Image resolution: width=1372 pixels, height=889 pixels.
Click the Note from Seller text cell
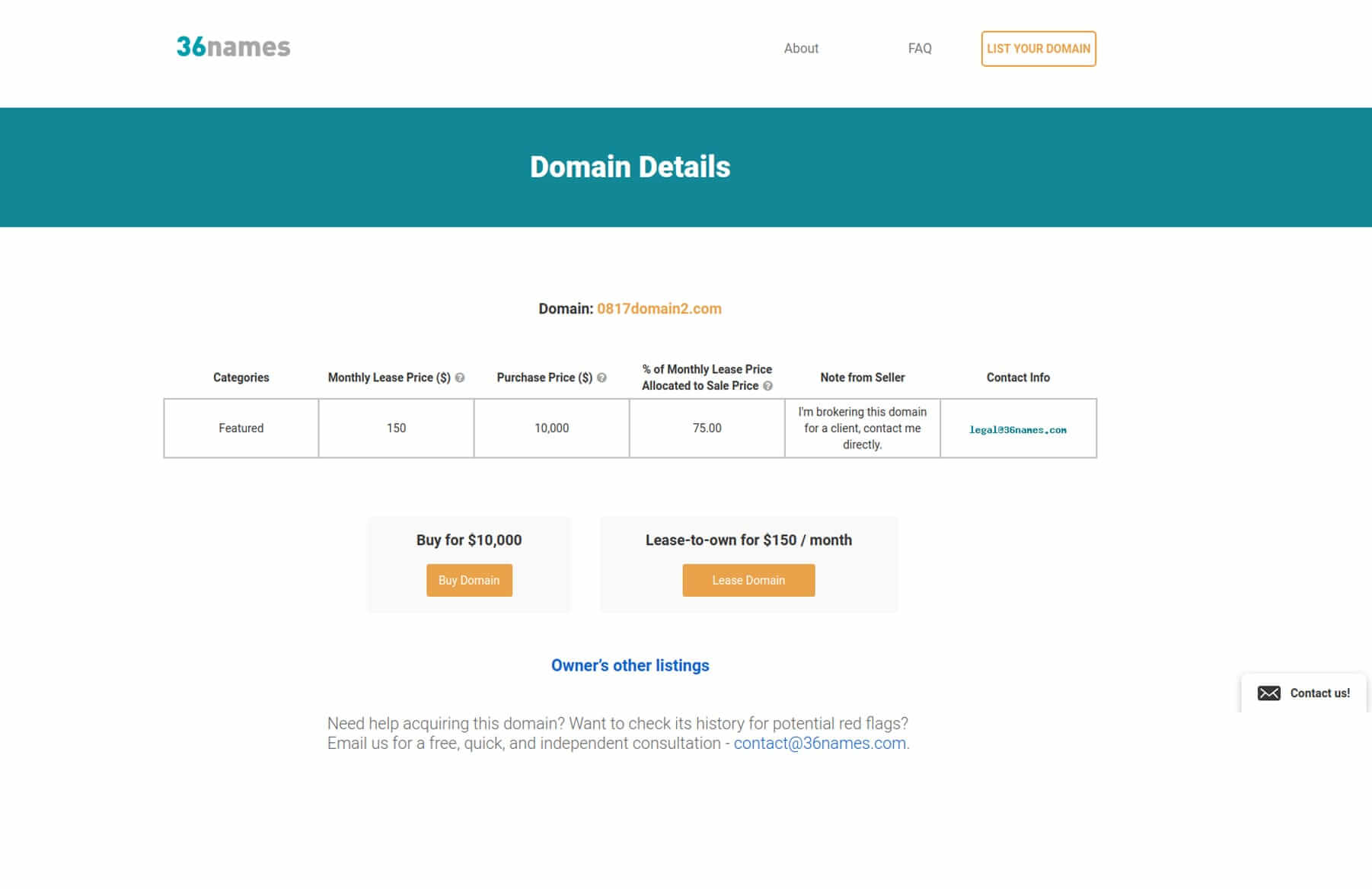point(863,428)
